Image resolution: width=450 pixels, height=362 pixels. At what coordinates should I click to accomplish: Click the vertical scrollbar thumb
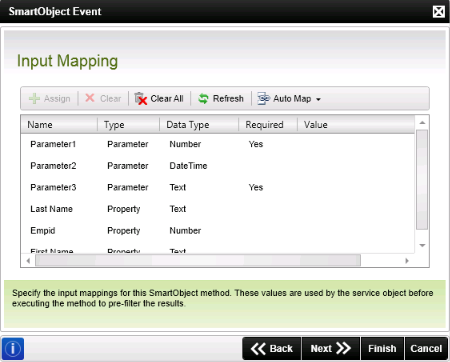pos(422,180)
